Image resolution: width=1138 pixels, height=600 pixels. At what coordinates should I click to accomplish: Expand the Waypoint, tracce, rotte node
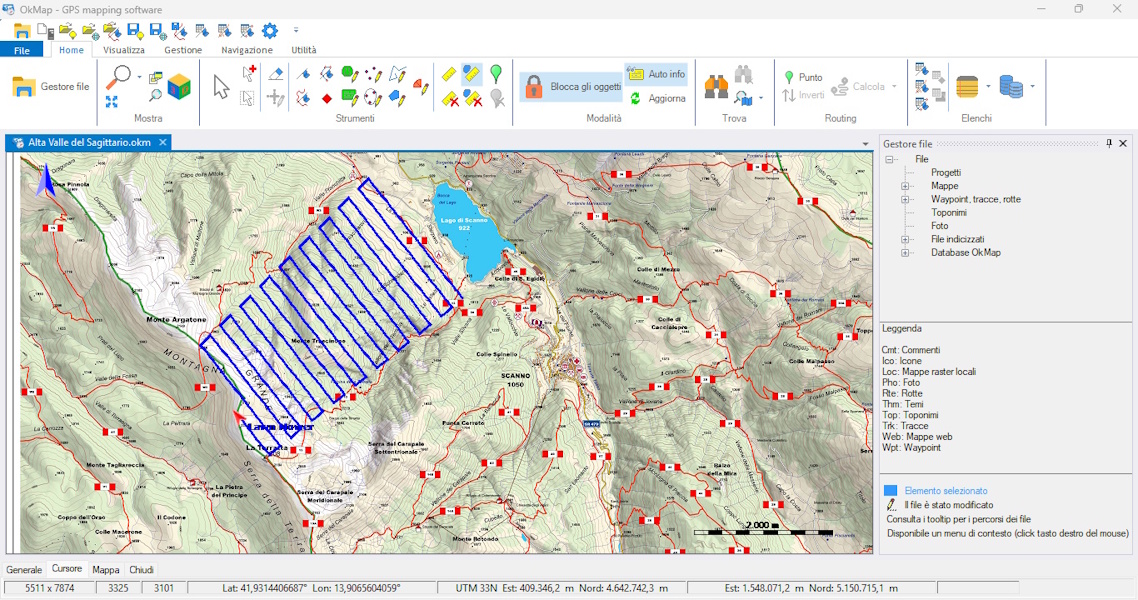click(905, 200)
